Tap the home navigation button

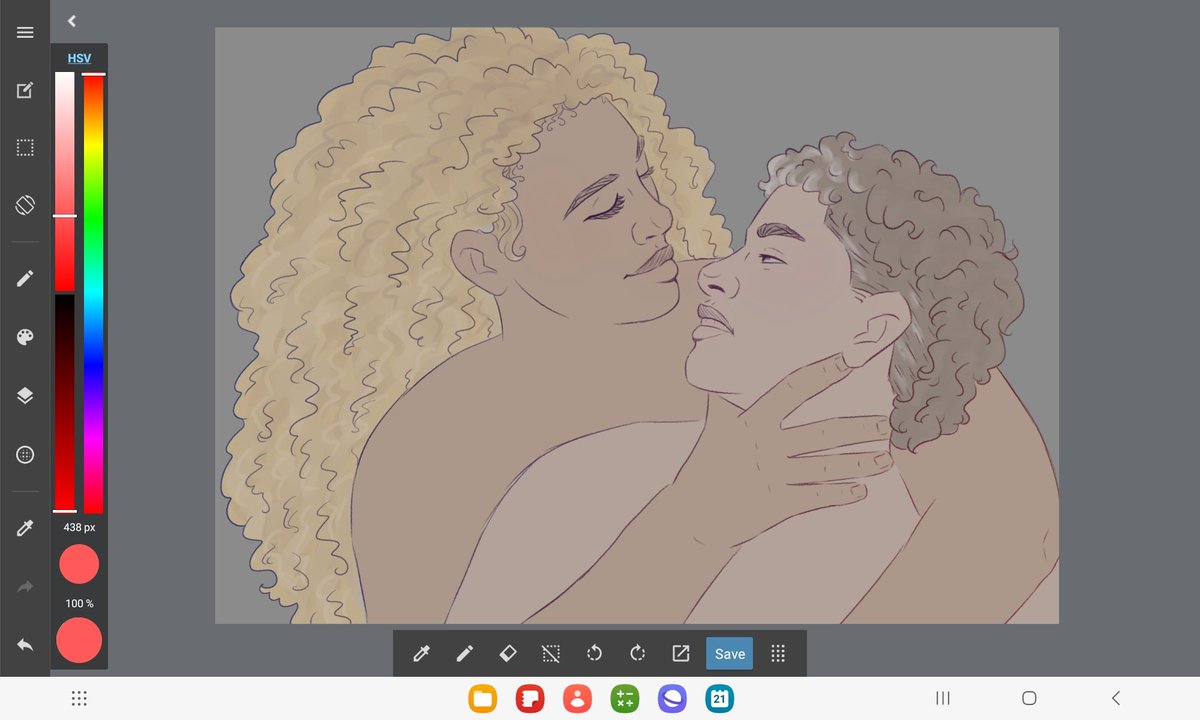[x=1029, y=698]
